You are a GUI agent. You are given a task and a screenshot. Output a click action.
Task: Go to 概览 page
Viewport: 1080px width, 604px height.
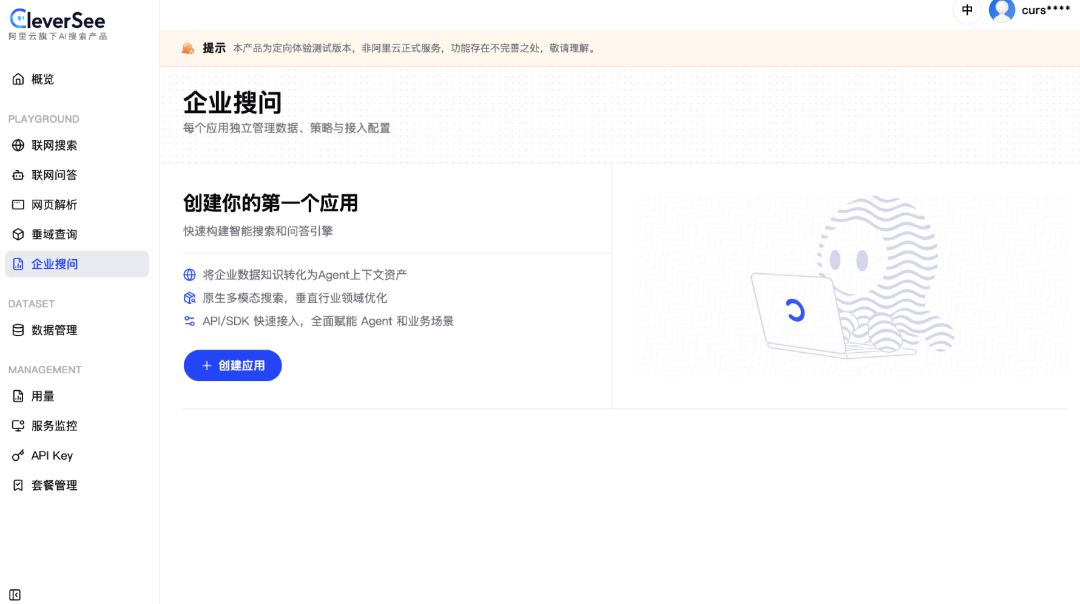pyautogui.click(x=76, y=79)
